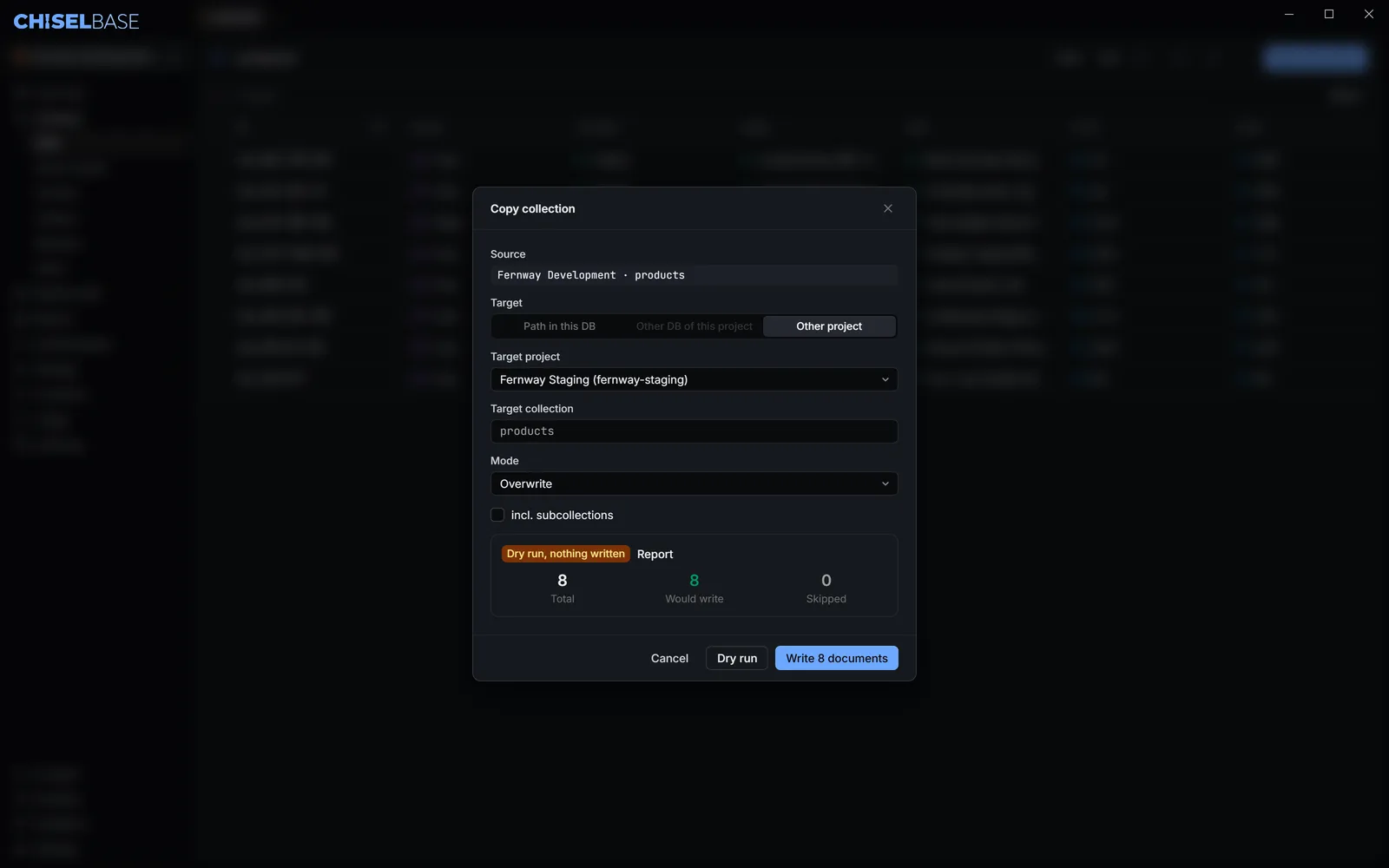Open the Target project dropdown
This screenshot has width=1389, height=868.
694,379
